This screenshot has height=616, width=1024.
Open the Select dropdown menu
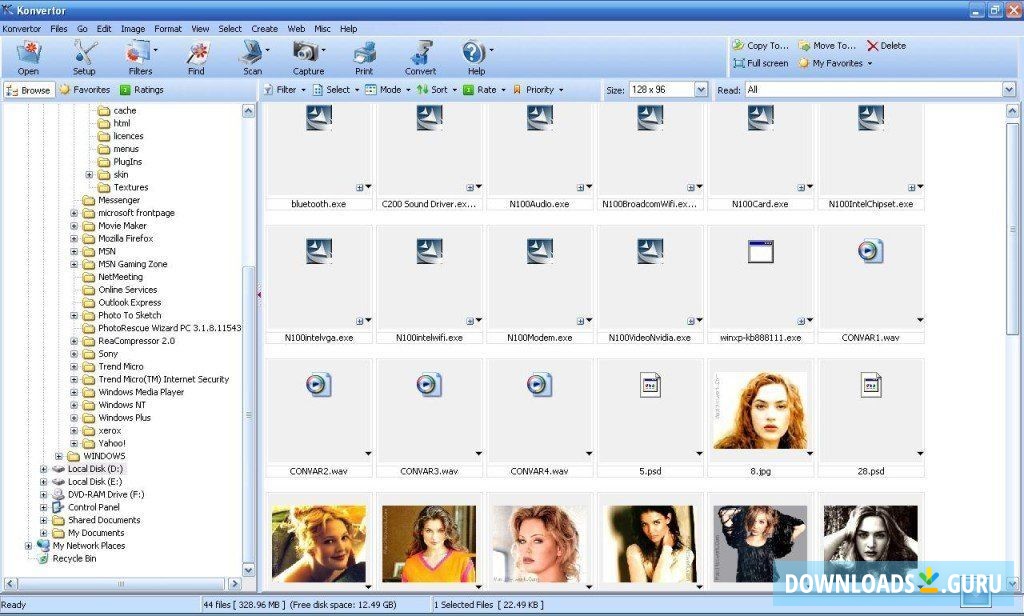(x=336, y=90)
